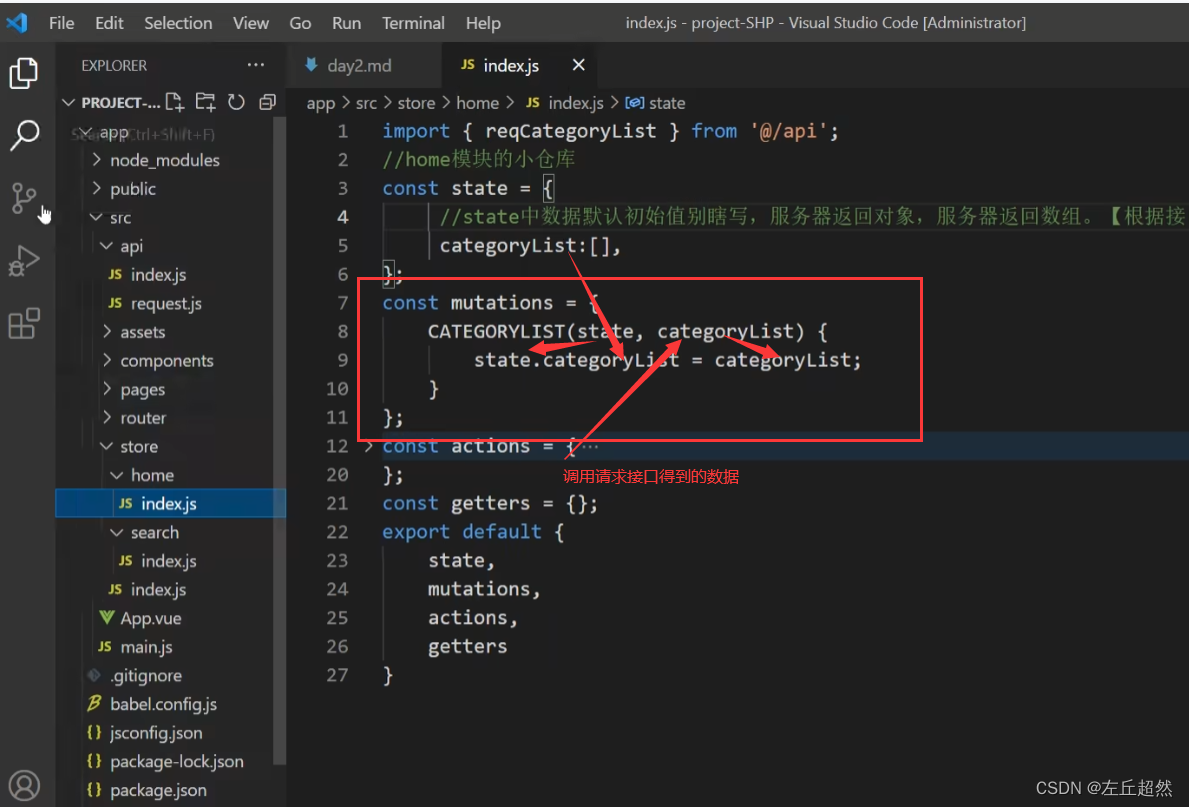Click the New File icon in Explorer
Image resolution: width=1189 pixels, height=807 pixels.
174,102
